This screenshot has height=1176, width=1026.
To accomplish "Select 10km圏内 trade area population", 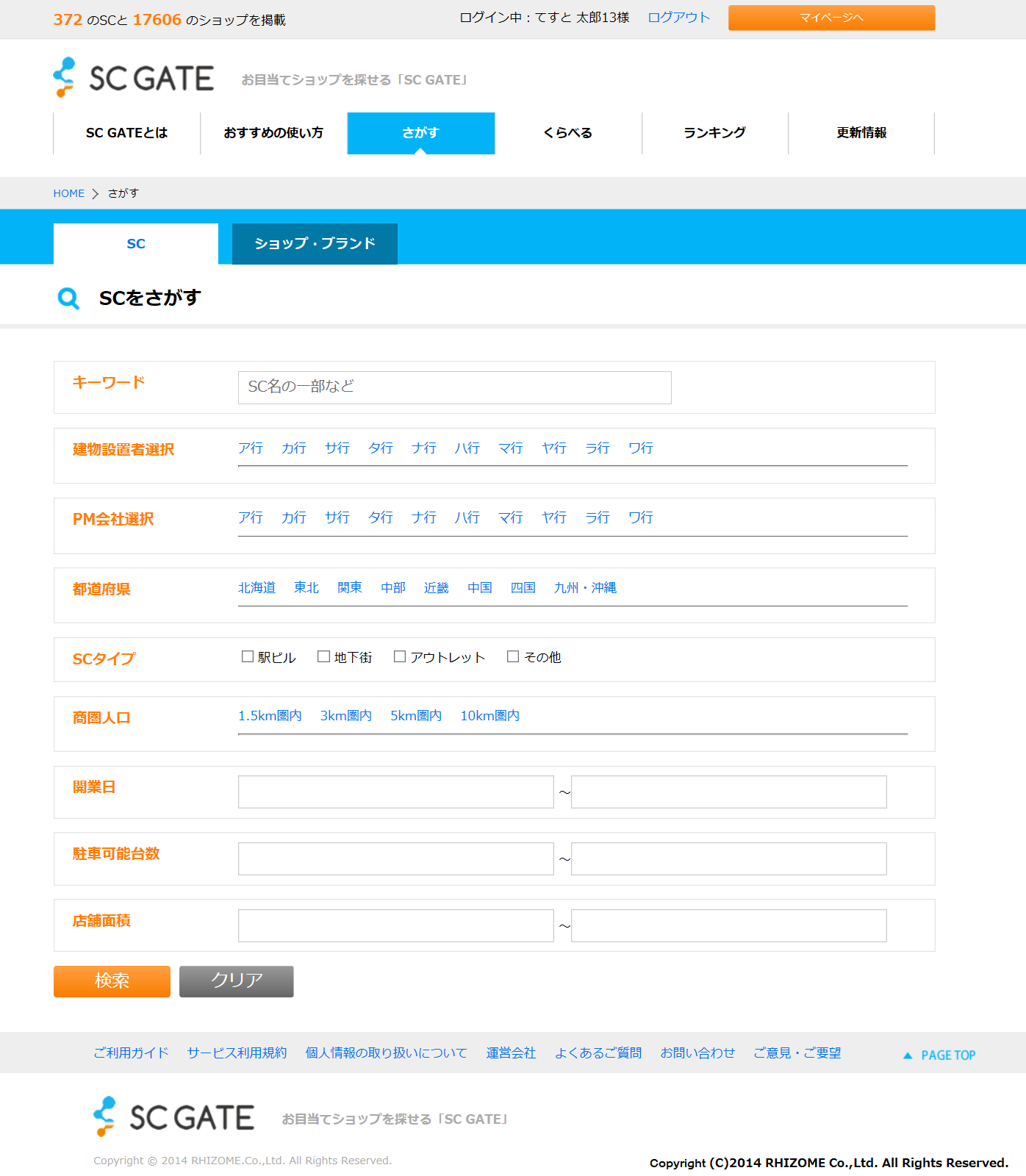I will coord(490,715).
